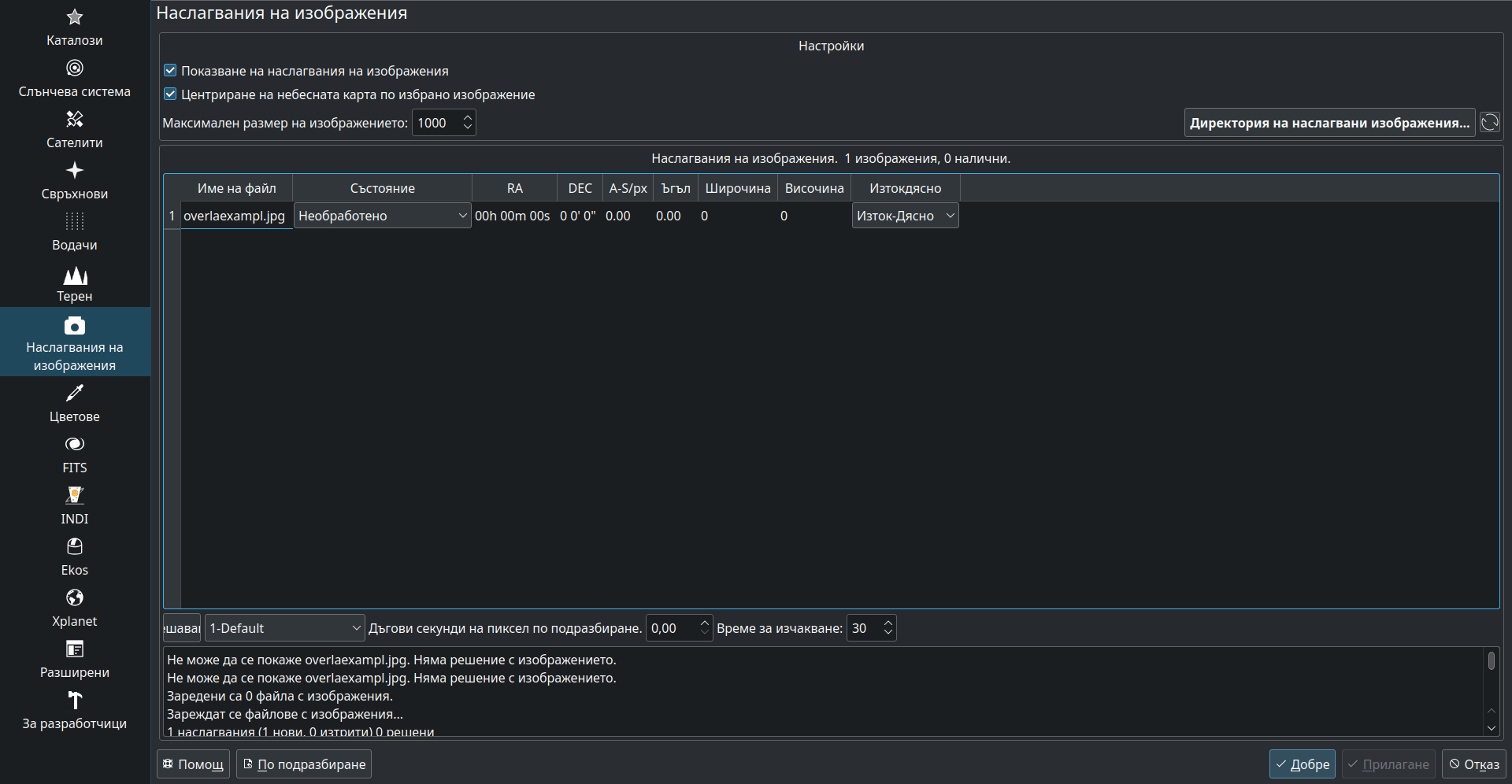Click the refresh icon beside directory button
Viewport: 1512px width, 784px height.
click(x=1489, y=123)
